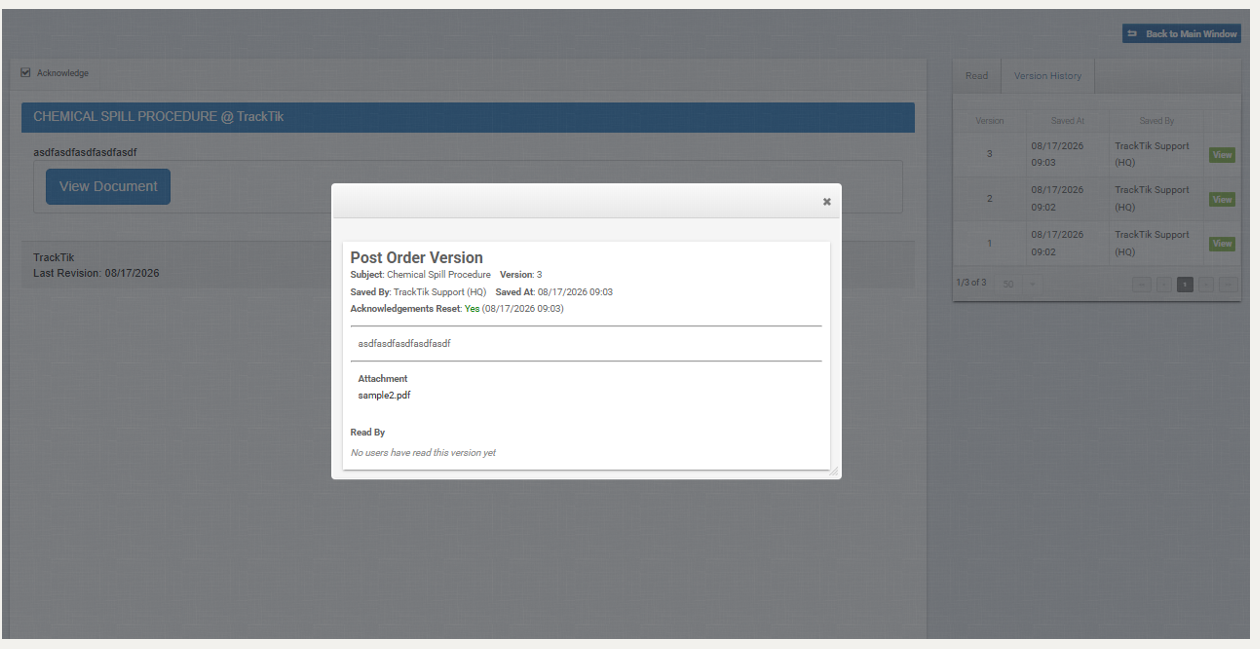Switch to the Read tab
Image resolution: width=1260 pixels, height=649 pixels.
[x=976, y=76]
